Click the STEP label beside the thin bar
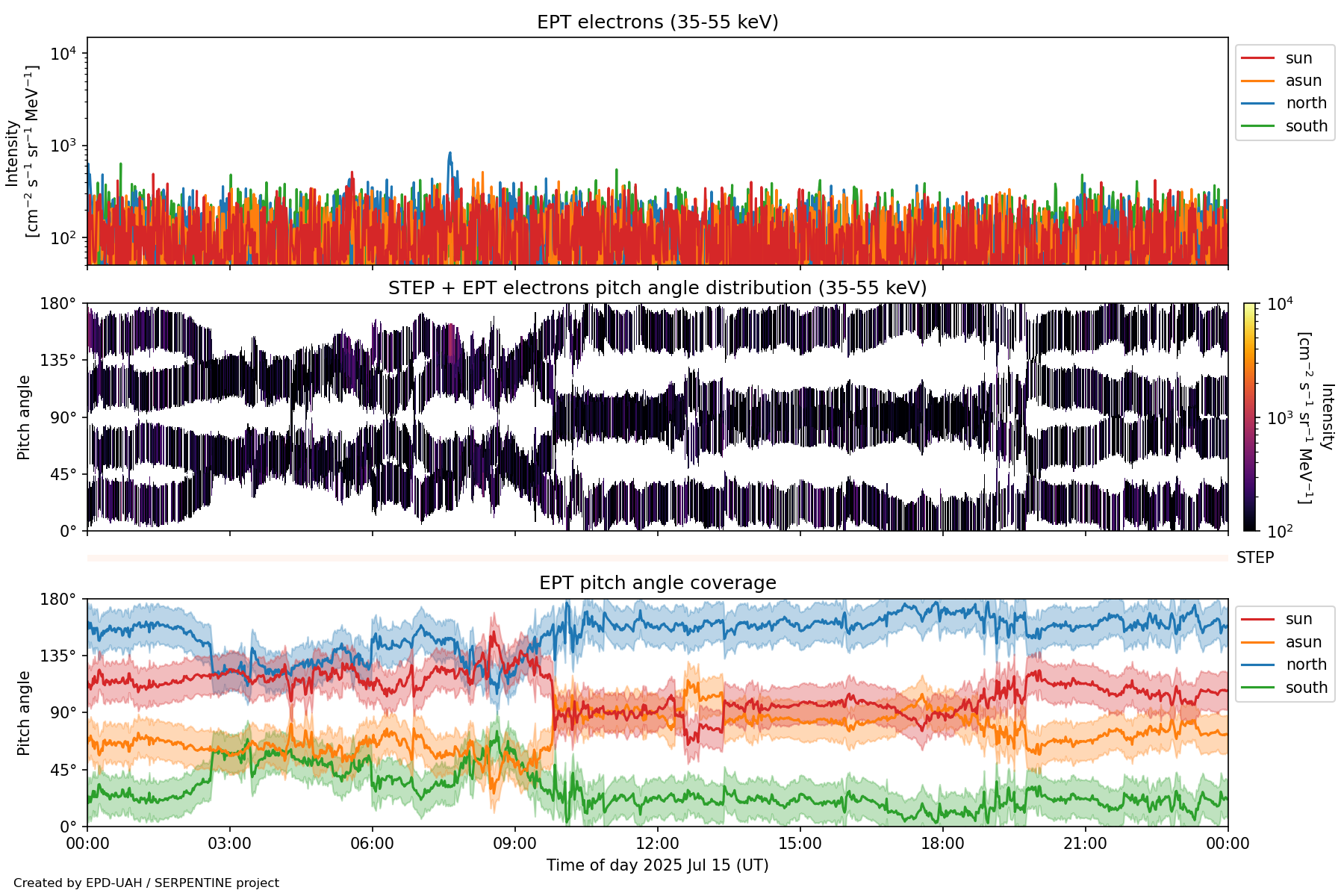The width and height of the screenshot is (1344, 896). (1254, 558)
